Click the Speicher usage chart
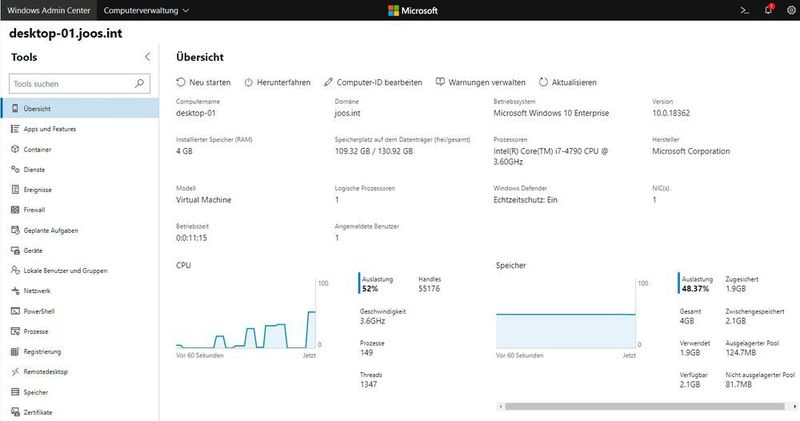 click(566, 314)
